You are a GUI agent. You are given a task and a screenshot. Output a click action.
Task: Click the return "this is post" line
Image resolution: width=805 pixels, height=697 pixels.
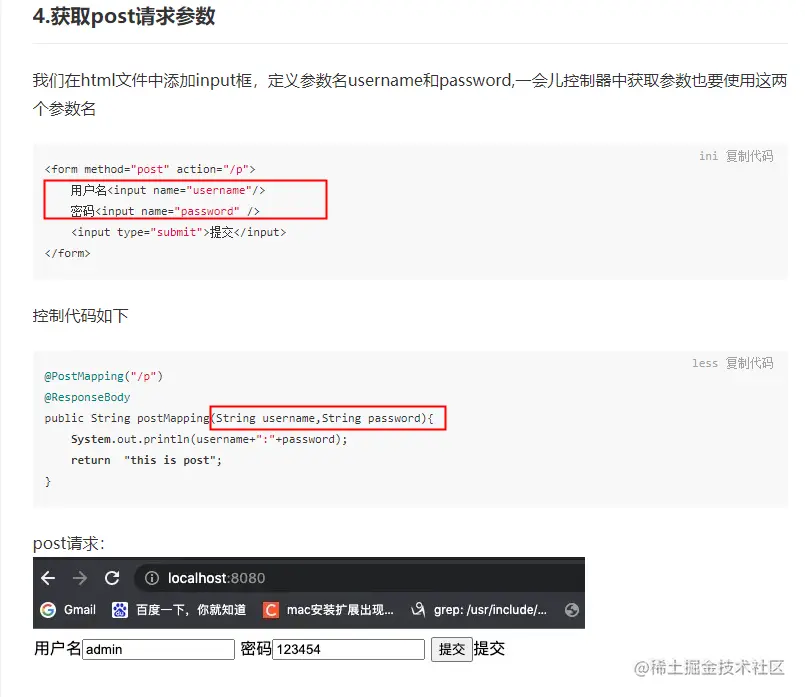146,460
